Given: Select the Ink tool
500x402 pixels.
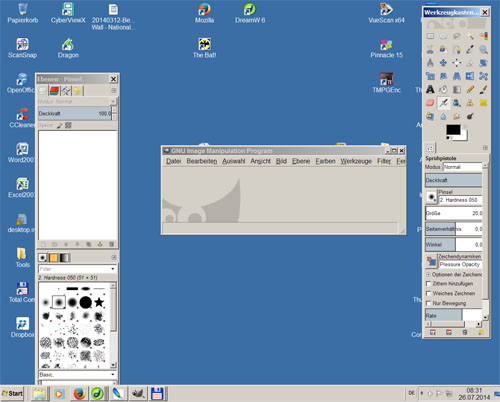Looking at the screenshot, I should coord(457,103).
